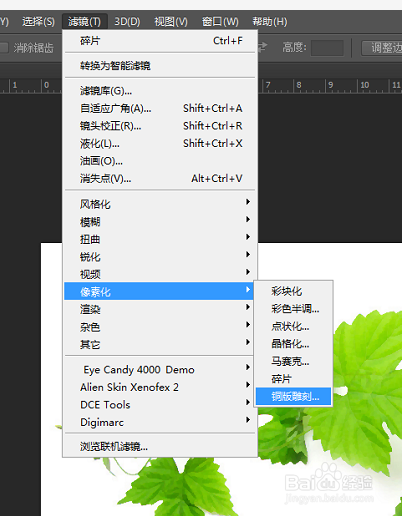This screenshot has height=516, width=402.
Task: Click the 高度 input field
Action: coord(327,48)
